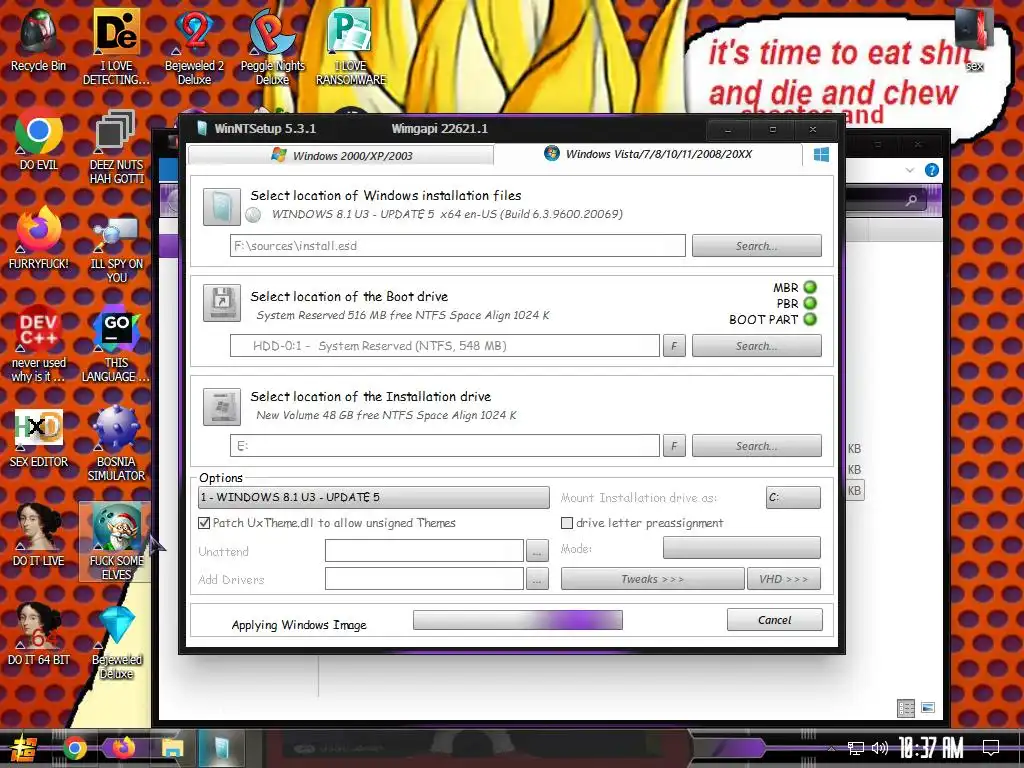Open the Recycle Bin desktop icon

click(x=38, y=39)
